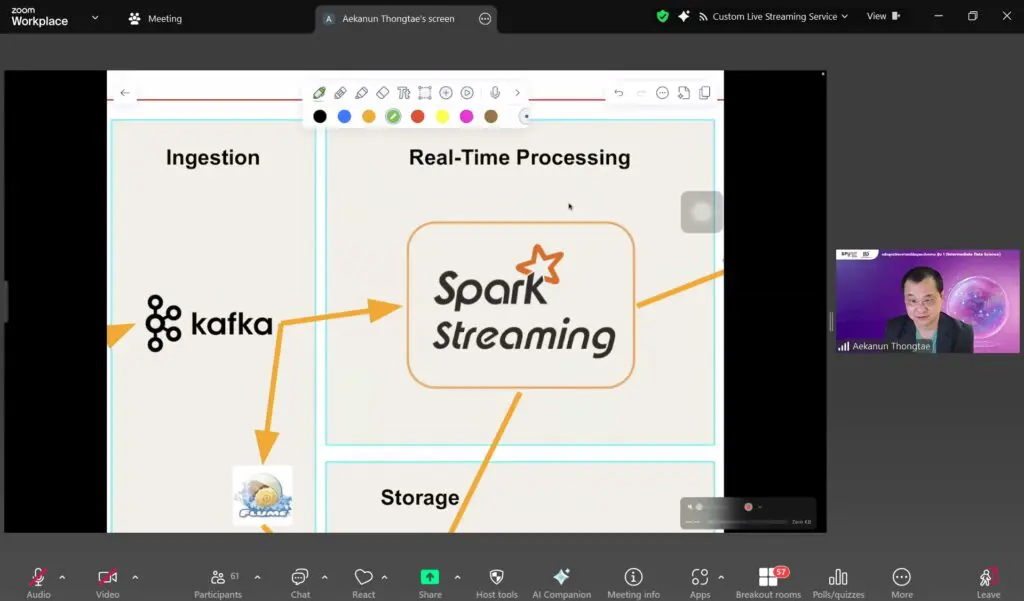Unmute with the Audio button
This screenshot has width=1024, height=601.
point(39,583)
